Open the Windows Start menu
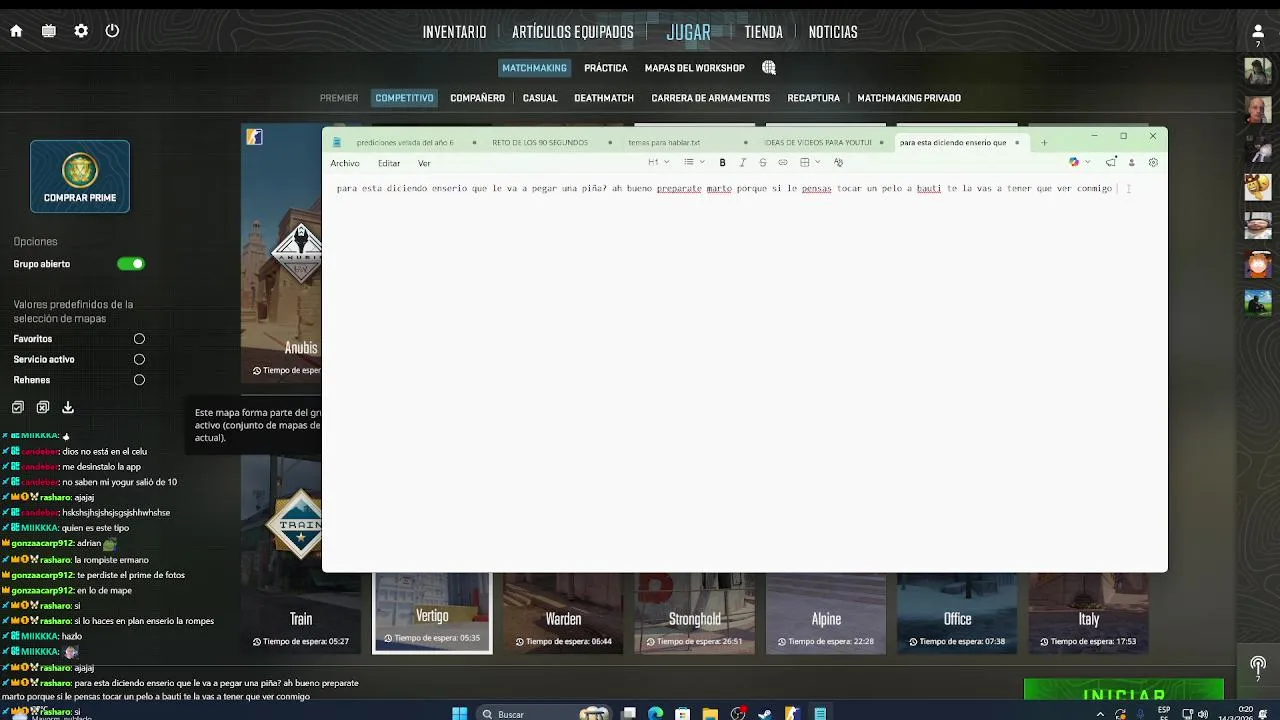Viewport: 1280px width, 720px height. point(459,713)
